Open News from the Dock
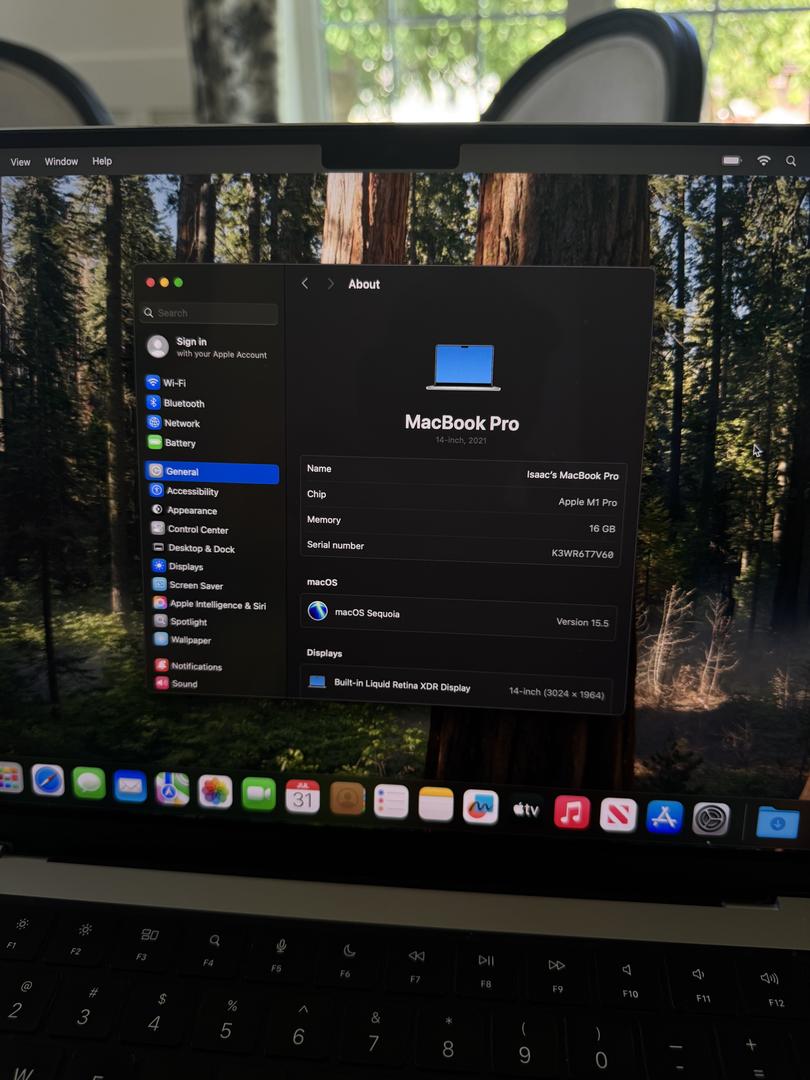810x1080 pixels. (x=618, y=815)
